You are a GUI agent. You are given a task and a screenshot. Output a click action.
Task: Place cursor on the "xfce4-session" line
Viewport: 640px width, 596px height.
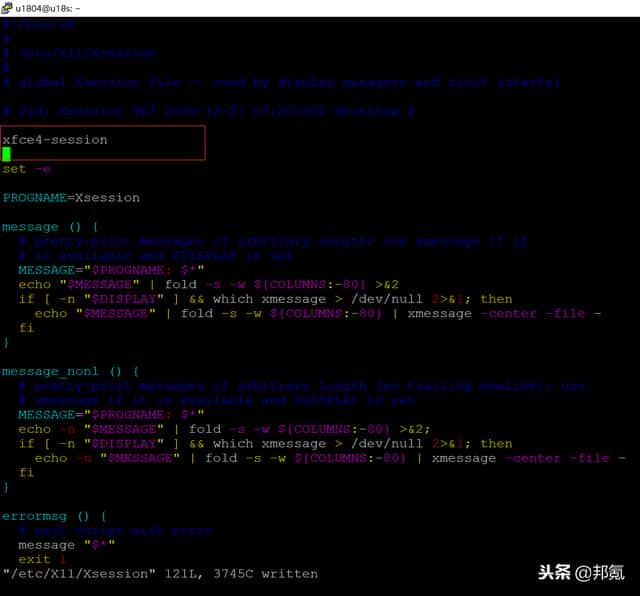point(55,140)
